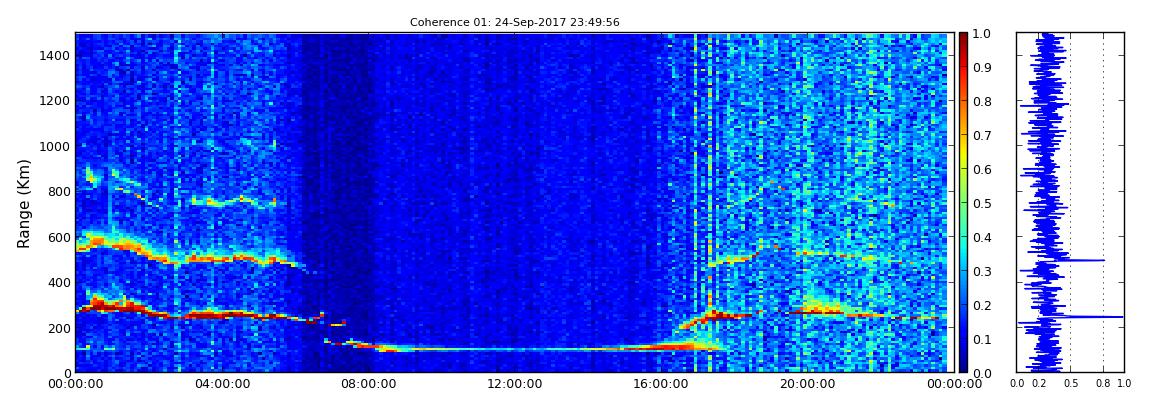Click the colorbar 0.9 label

[x=981, y=67]
